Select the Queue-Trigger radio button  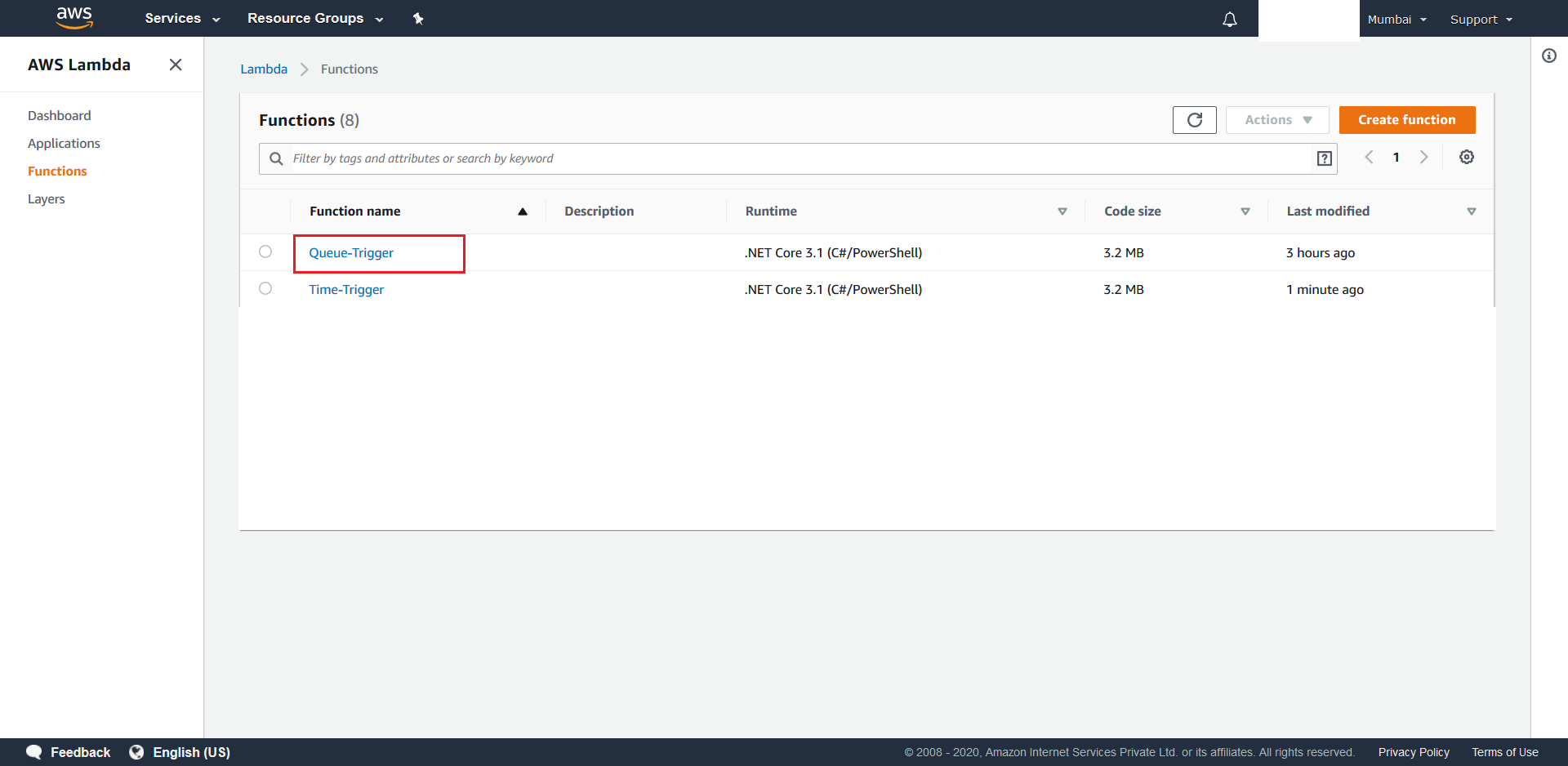(265, 252)
